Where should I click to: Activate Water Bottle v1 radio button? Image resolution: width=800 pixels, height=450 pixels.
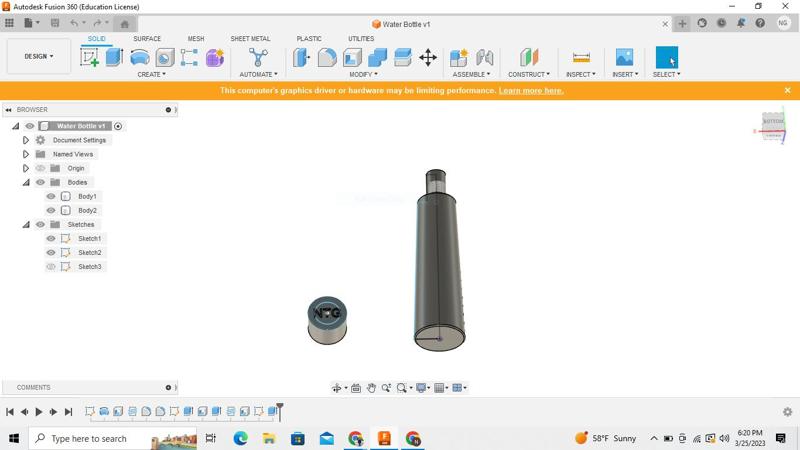pos(118,126)
